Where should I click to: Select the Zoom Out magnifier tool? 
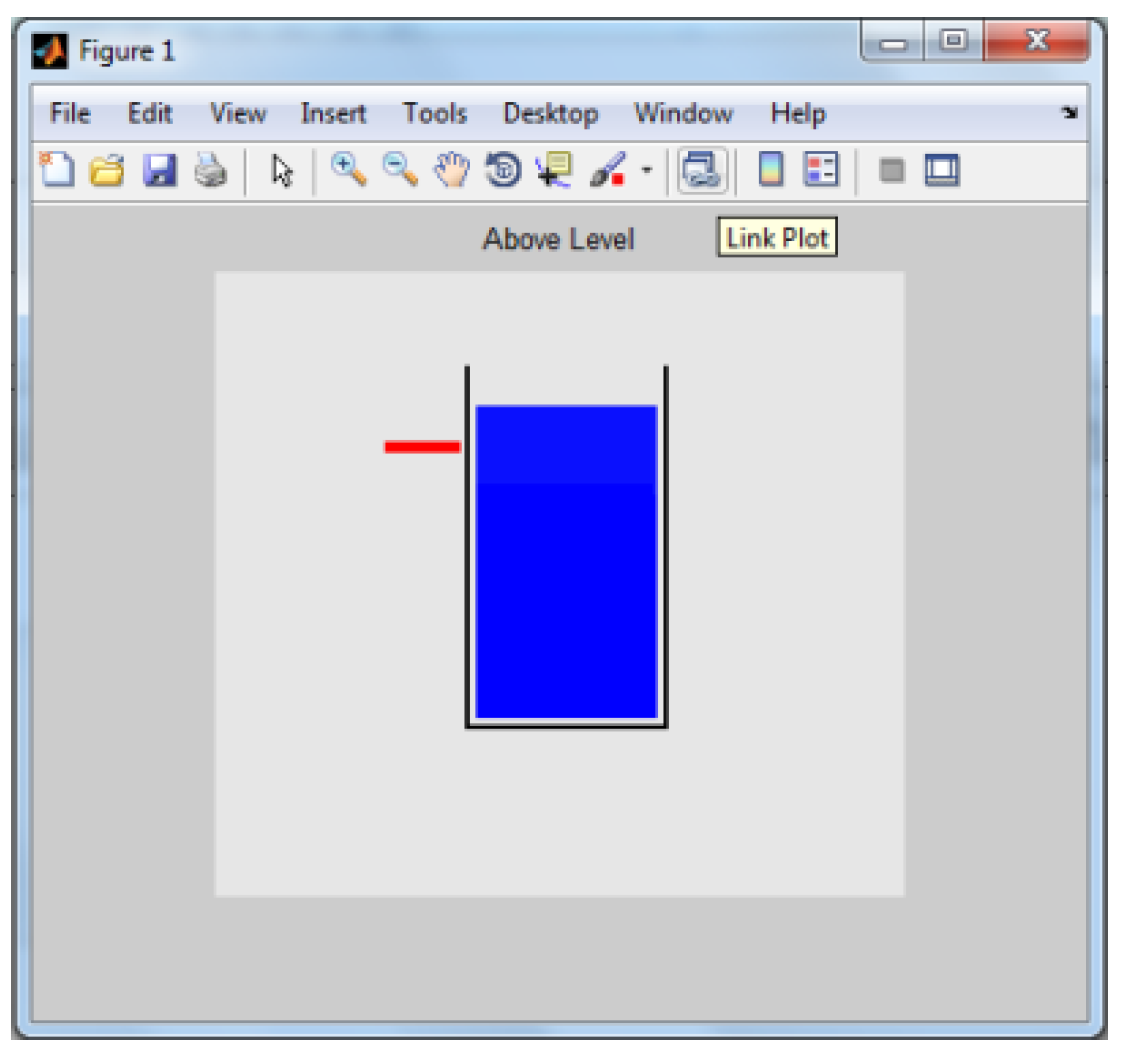pos(400,171)
